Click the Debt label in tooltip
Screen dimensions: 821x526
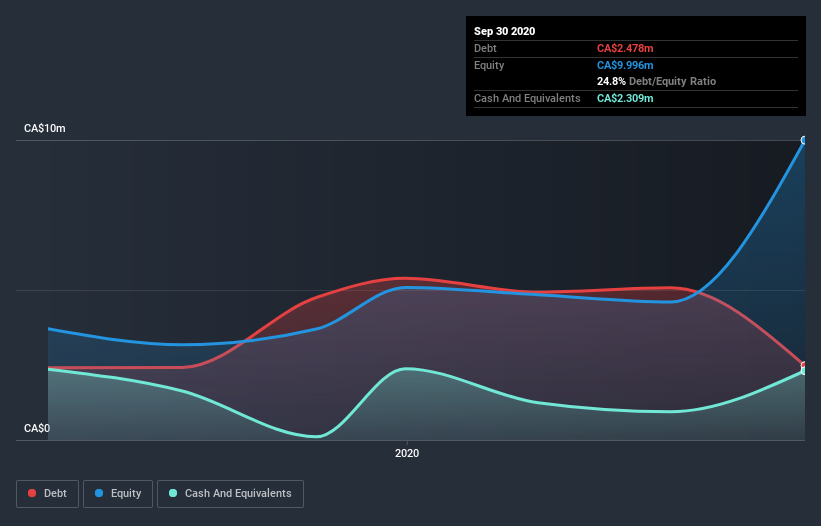[x=485, y=48]
